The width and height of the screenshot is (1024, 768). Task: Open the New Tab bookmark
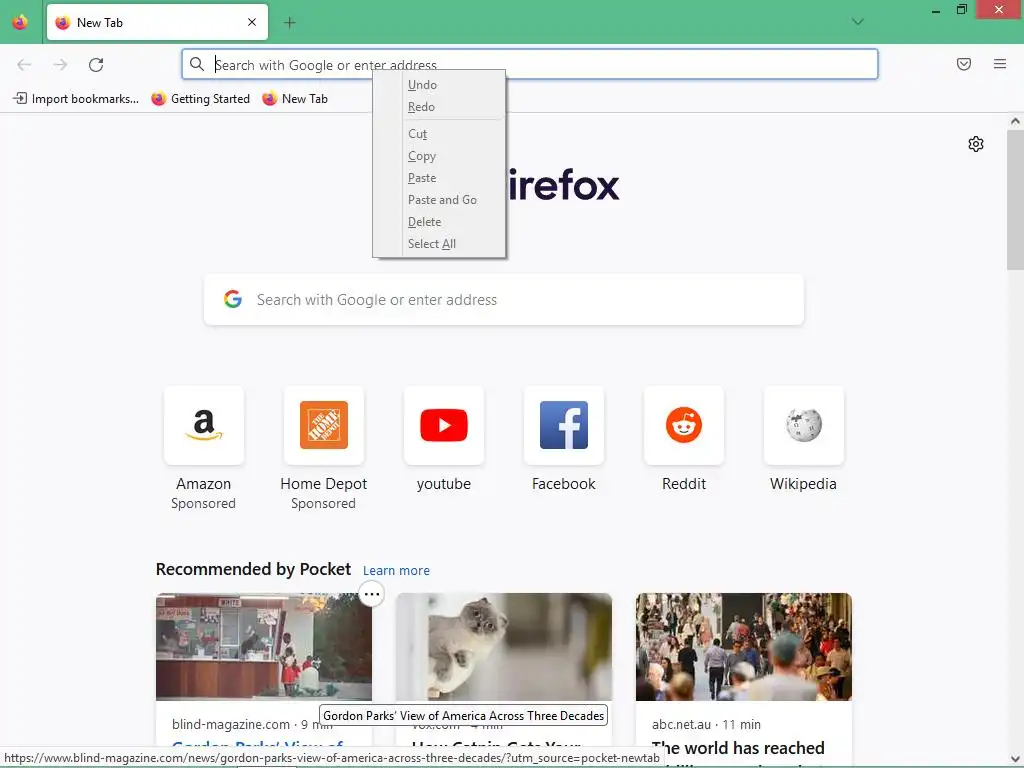[295, 99]
